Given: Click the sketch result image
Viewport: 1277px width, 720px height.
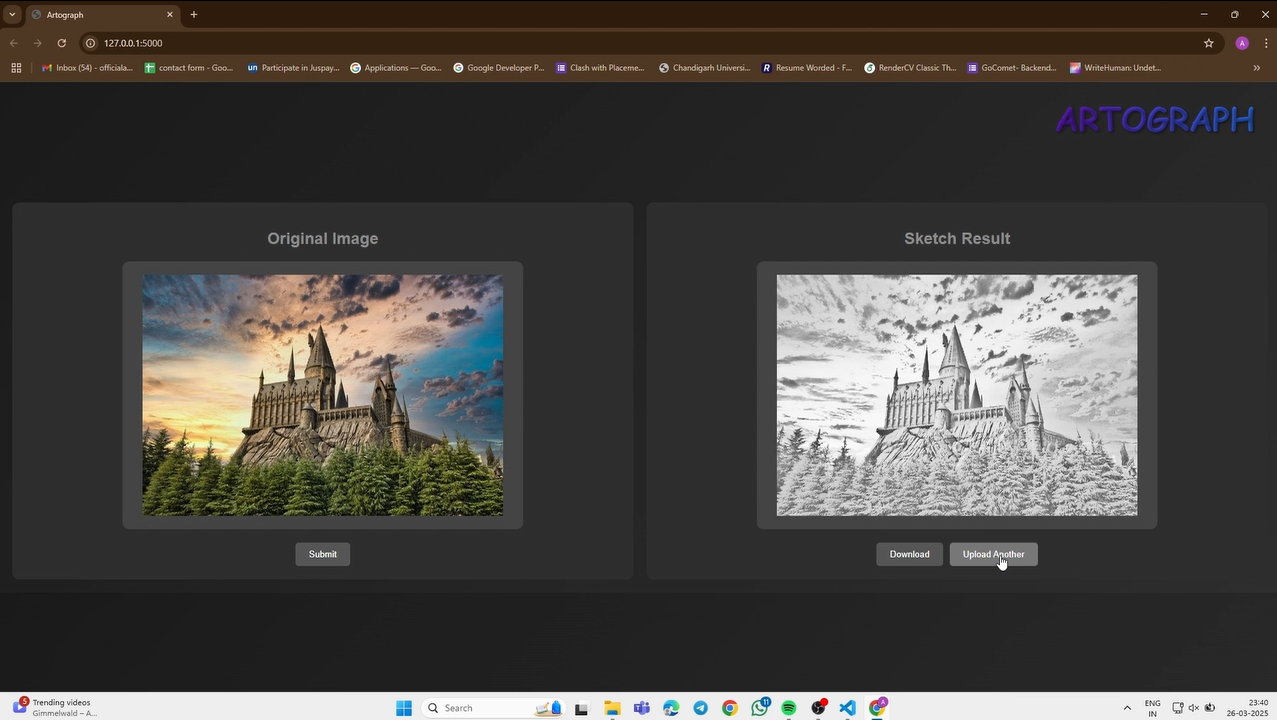Looking at the screenshot, I should point(957,395).
